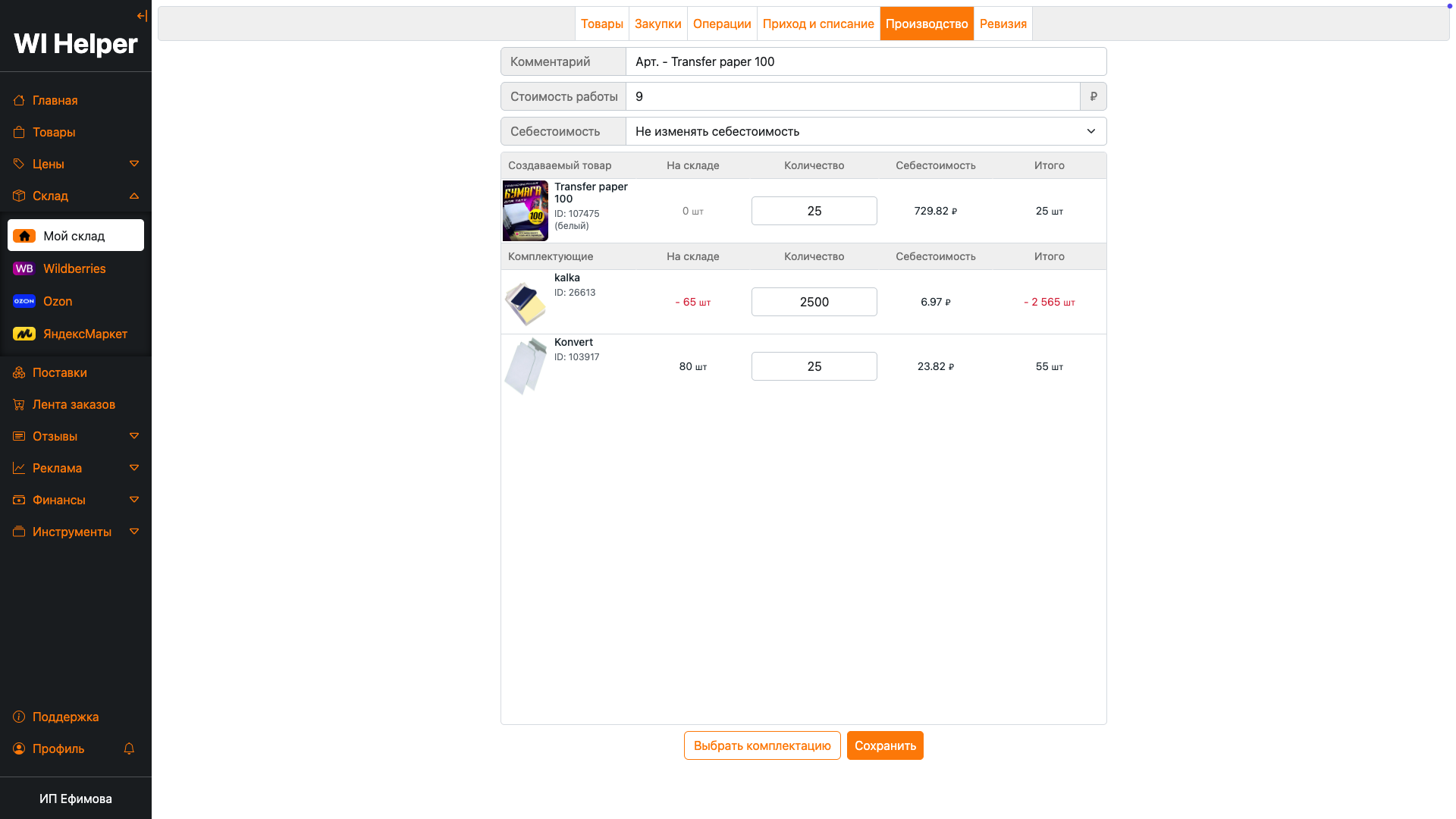
Task: Click the ЯндексМаркет logo icon
Action: click(24, 334)
